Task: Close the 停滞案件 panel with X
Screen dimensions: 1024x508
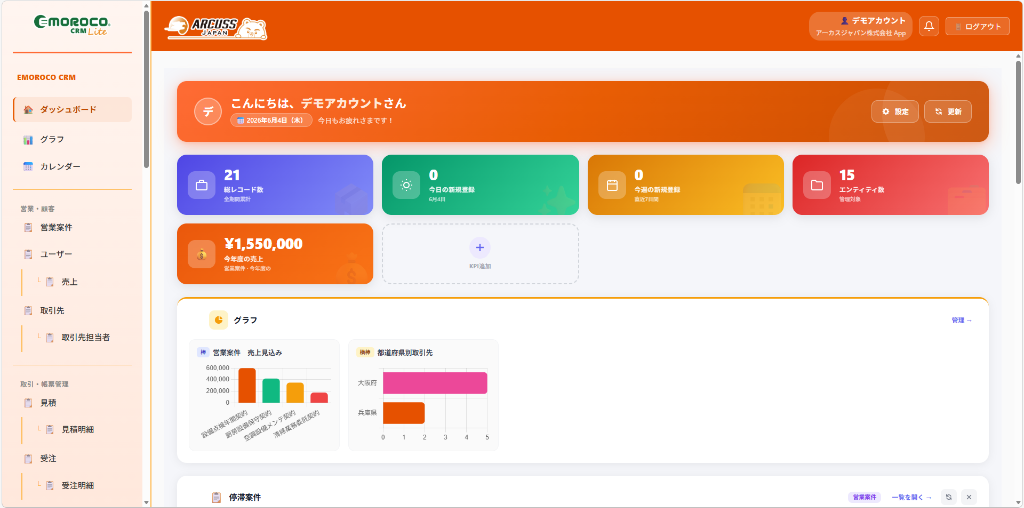Action: pos(969,497)
